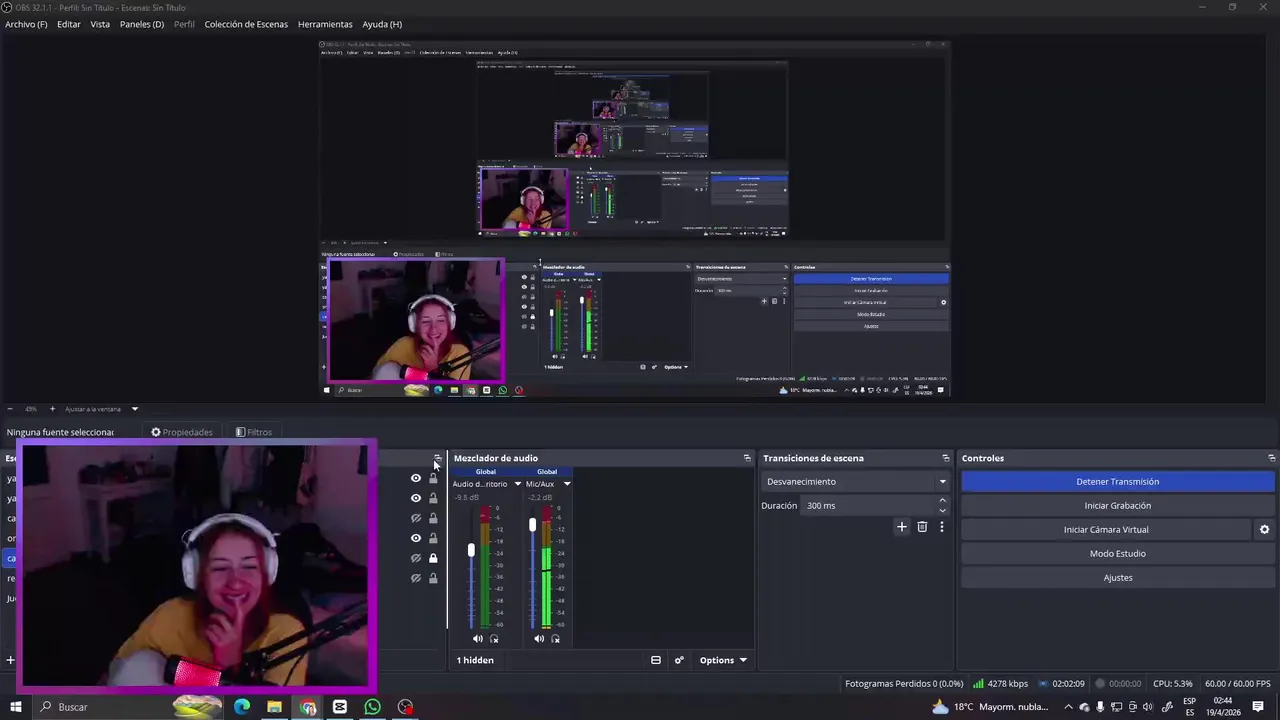
Task: Undock the Transiciones de escena panel
Action: pyautogui.click(x=945, y=458)
